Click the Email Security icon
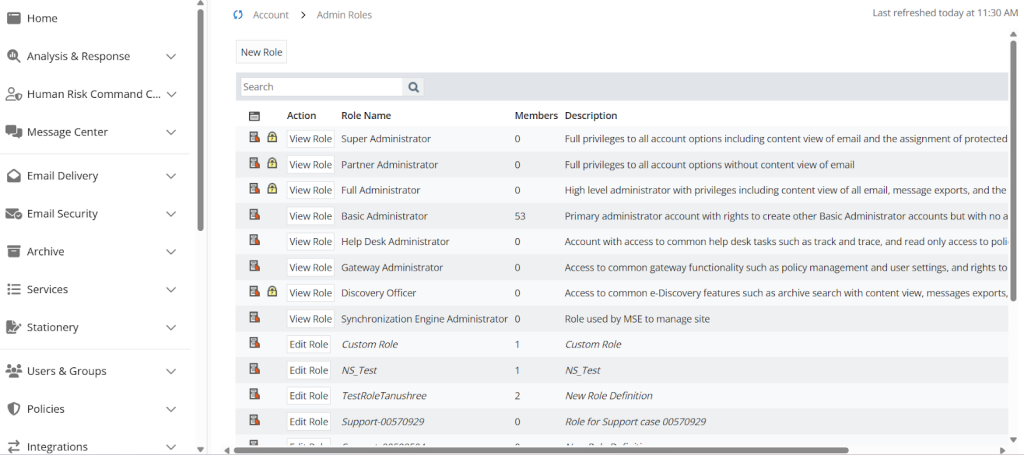Screen dimensions: 1024x455 [14, 213]
